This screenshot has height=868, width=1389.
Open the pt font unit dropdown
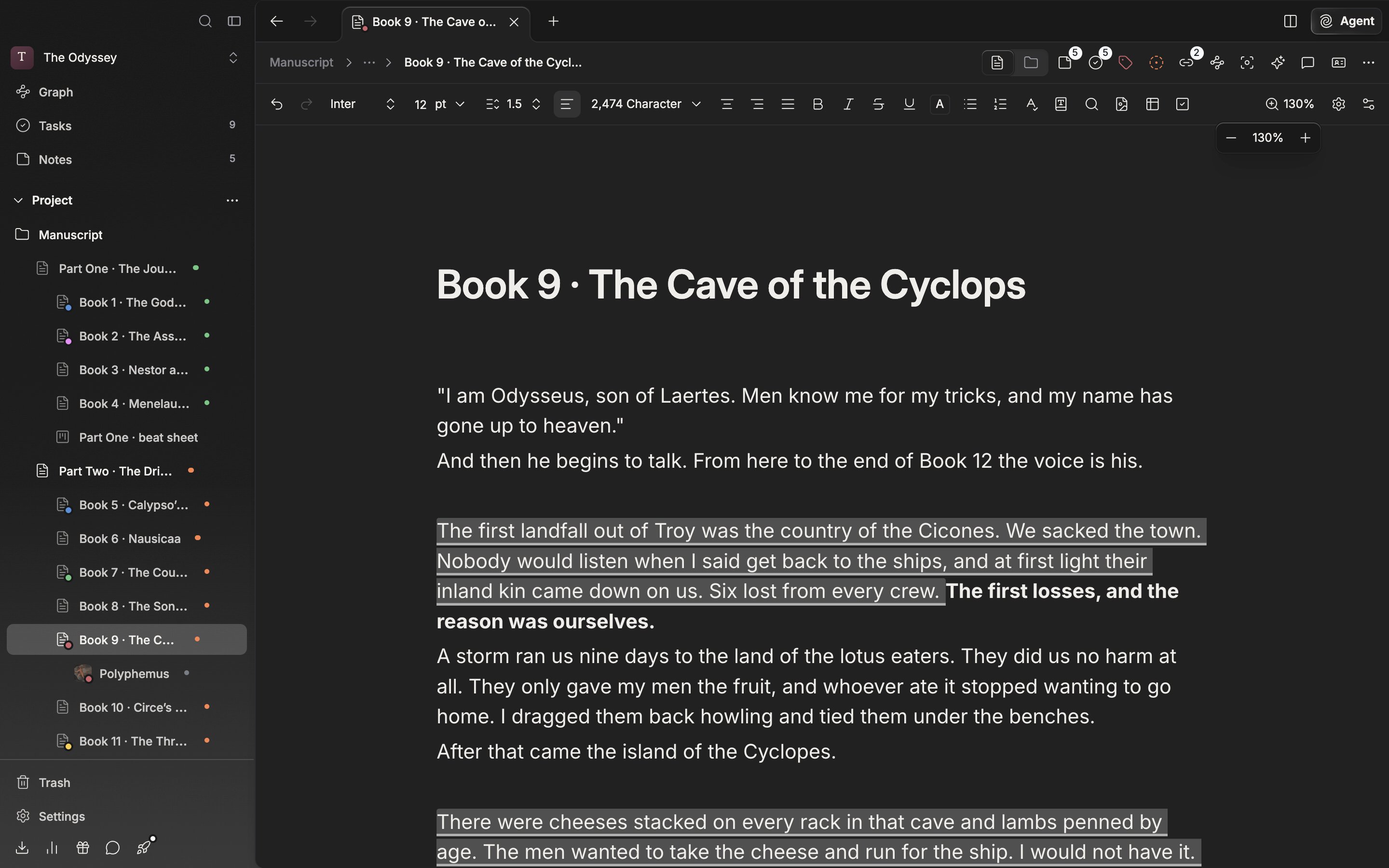pyautogui.click(x=450, y=104)
